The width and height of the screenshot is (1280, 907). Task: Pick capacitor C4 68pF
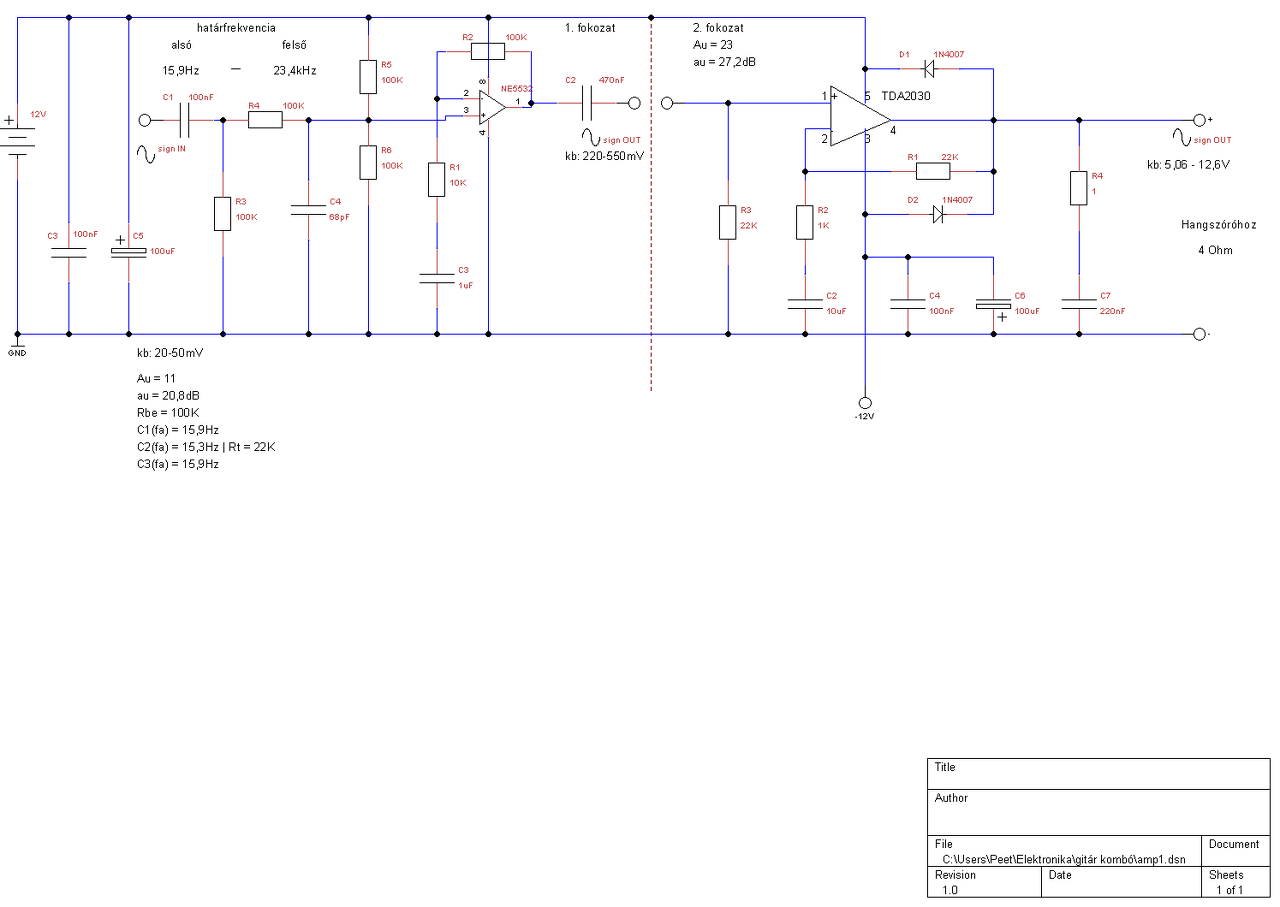tap(308, 210)
